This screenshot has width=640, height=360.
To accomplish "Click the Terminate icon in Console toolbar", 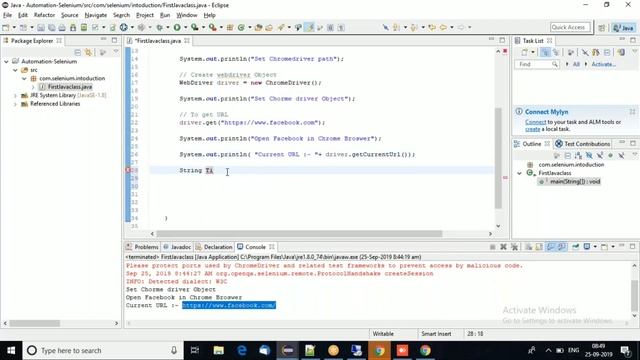I will pos(492,247).
